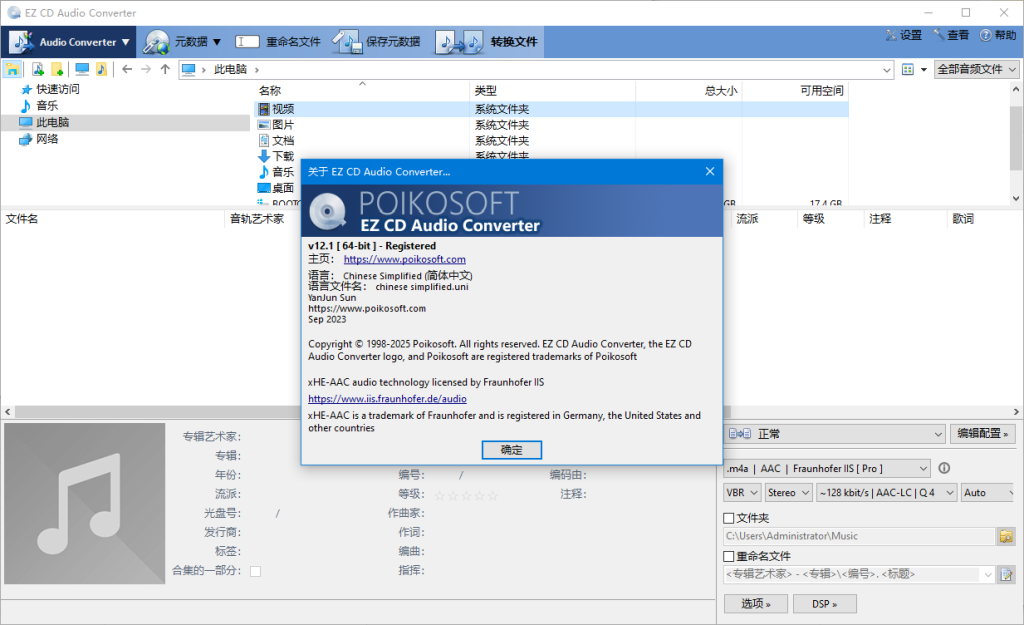This screenshot has width=1024, height=625.
Task: Open the 查看 view menu
Action: coord(951,35)
